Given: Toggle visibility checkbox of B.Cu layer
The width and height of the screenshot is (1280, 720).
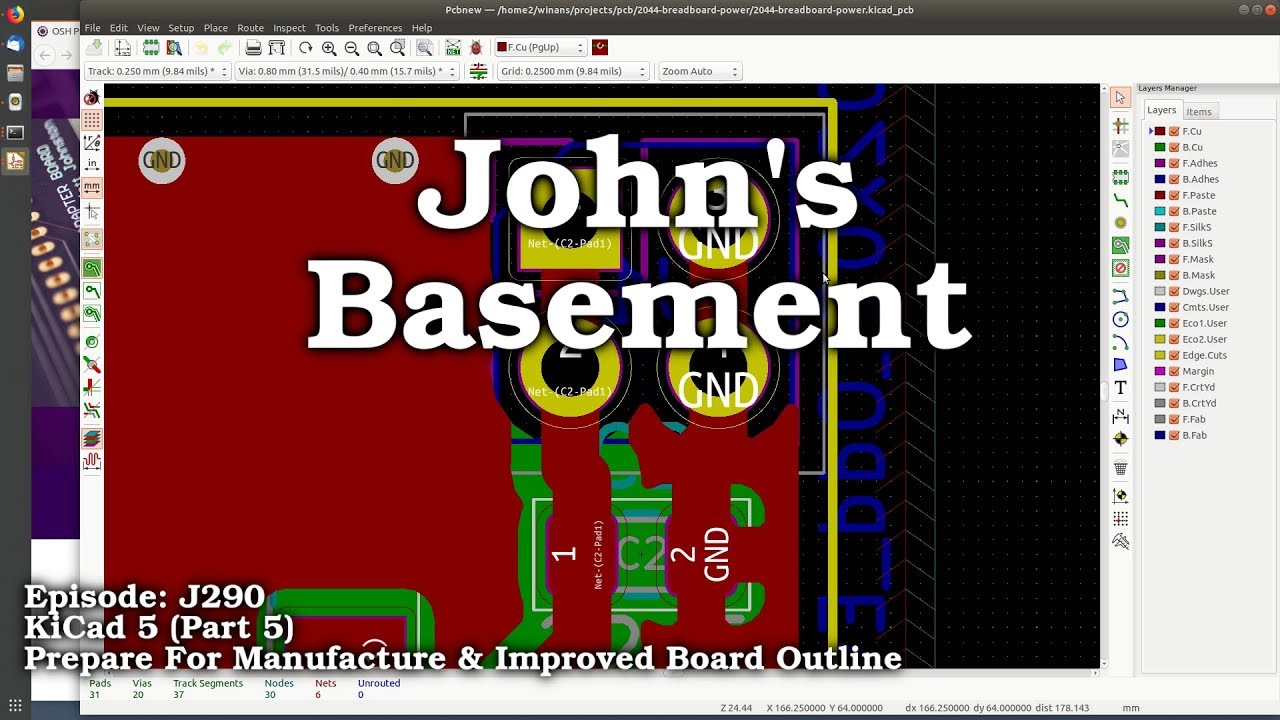Looking at the screenshot, I should coord(1174,147).
